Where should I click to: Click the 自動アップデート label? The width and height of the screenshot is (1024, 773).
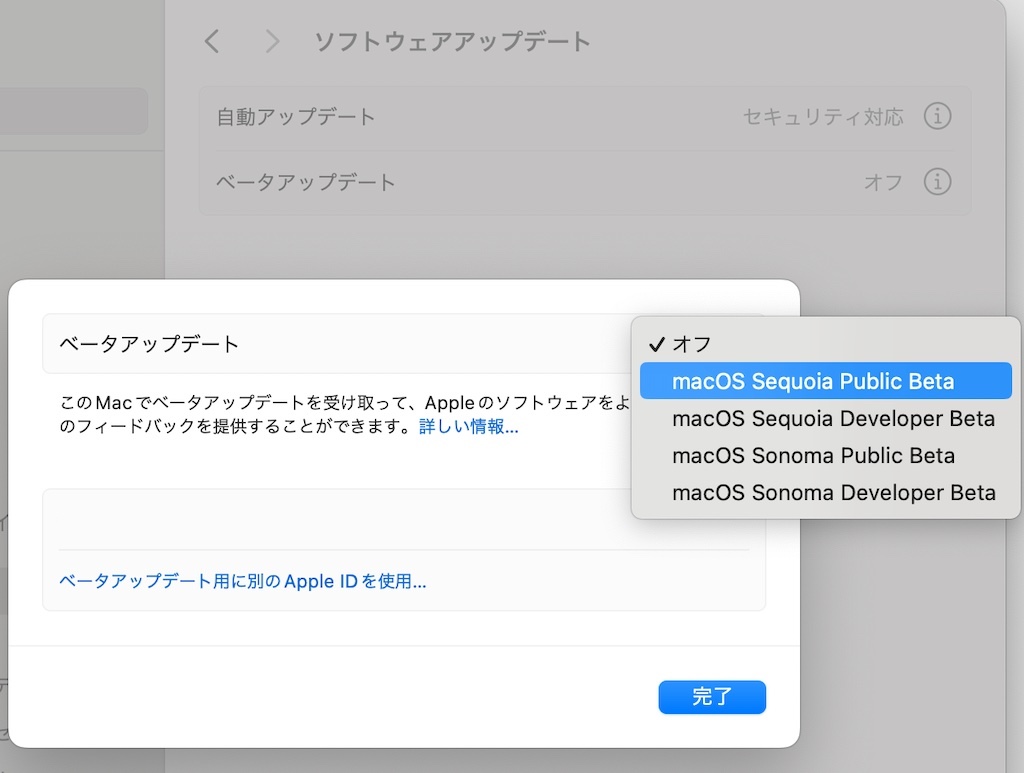[x=296, y=117]
